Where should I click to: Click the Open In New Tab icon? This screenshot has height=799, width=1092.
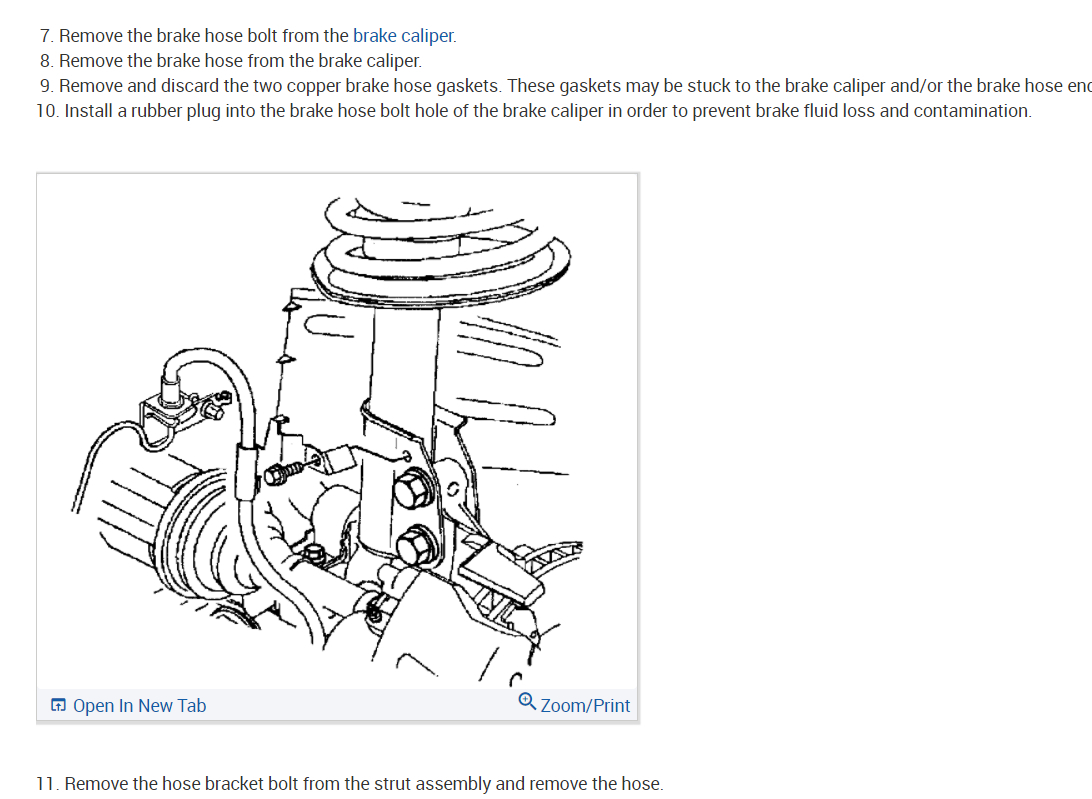pos(58,705)
